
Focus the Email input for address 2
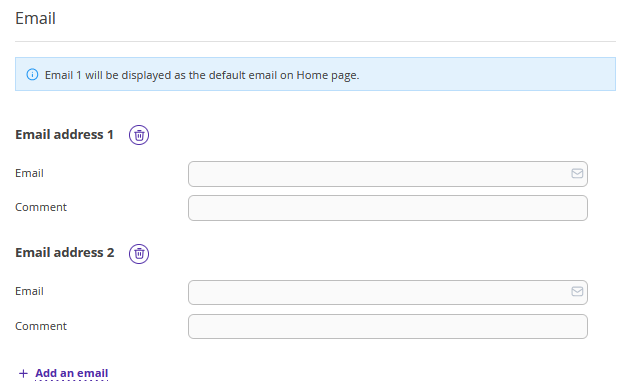388,292
